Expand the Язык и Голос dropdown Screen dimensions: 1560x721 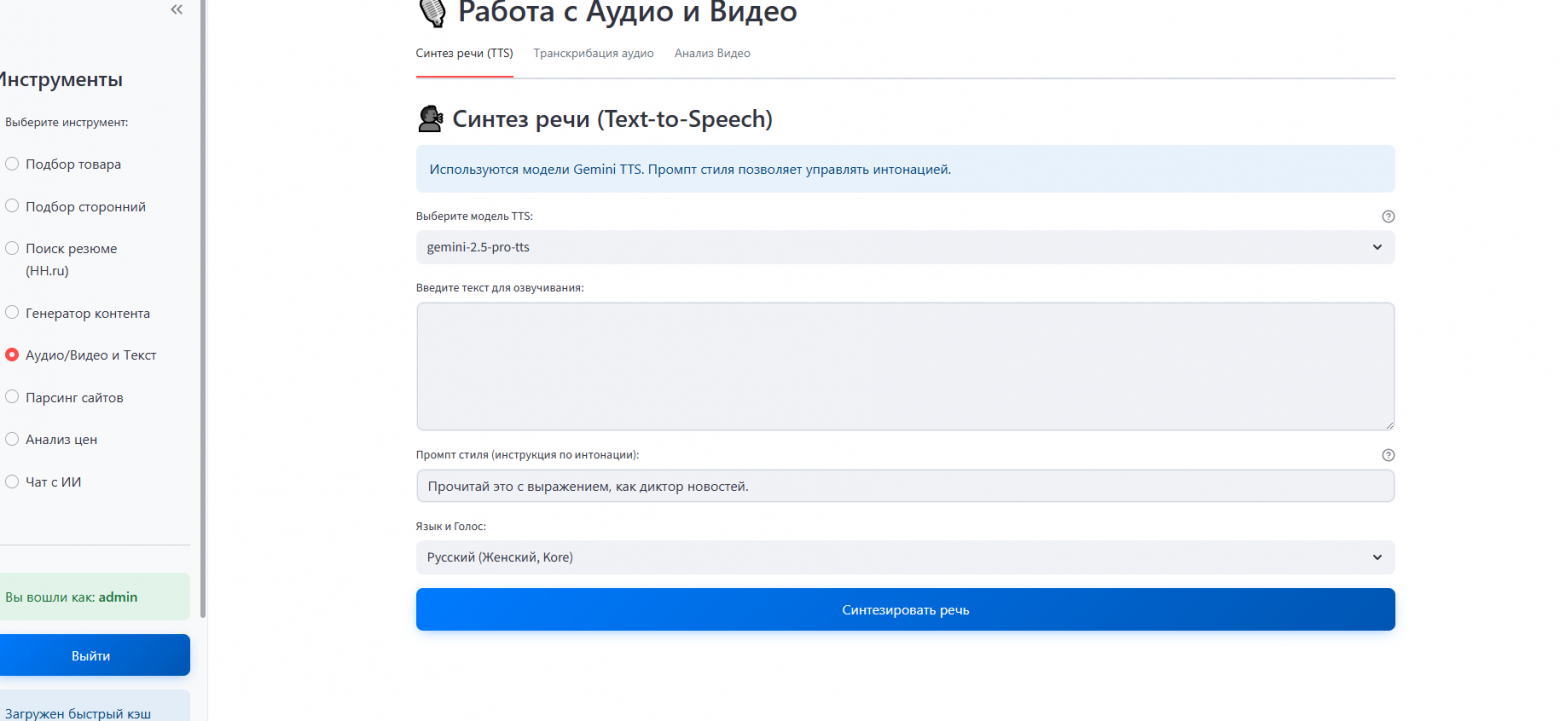pos(904,557)
